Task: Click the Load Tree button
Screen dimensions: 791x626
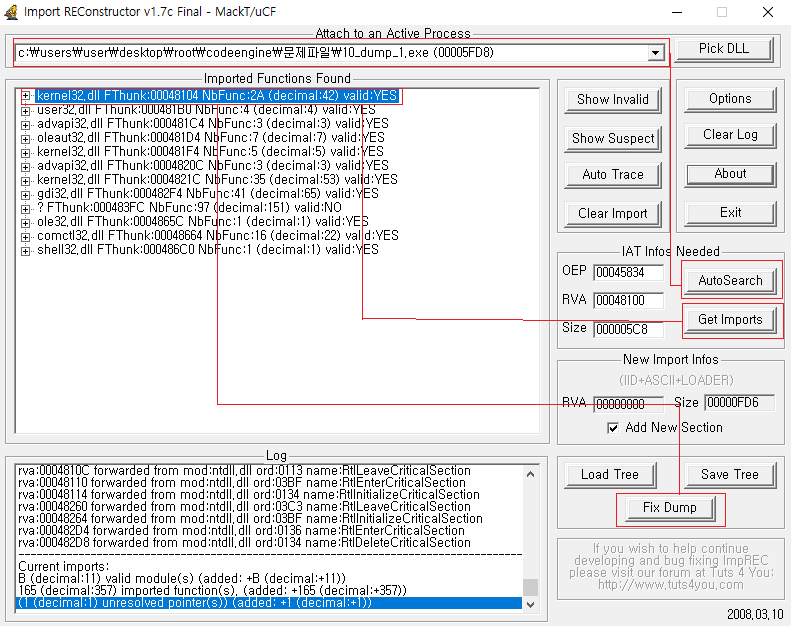Action: click(x=609, y=475)
